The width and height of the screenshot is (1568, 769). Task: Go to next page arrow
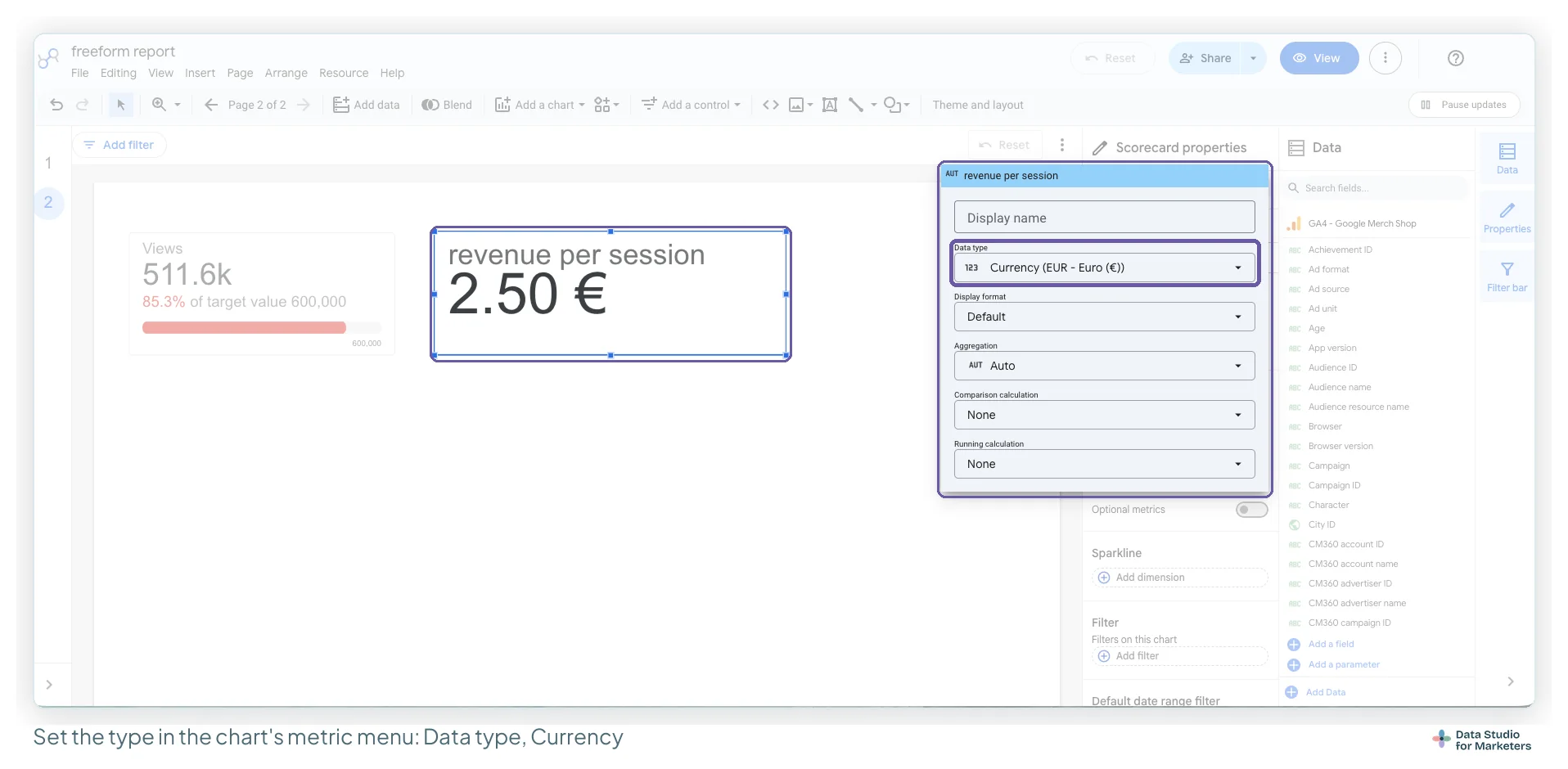click(304, 105)
